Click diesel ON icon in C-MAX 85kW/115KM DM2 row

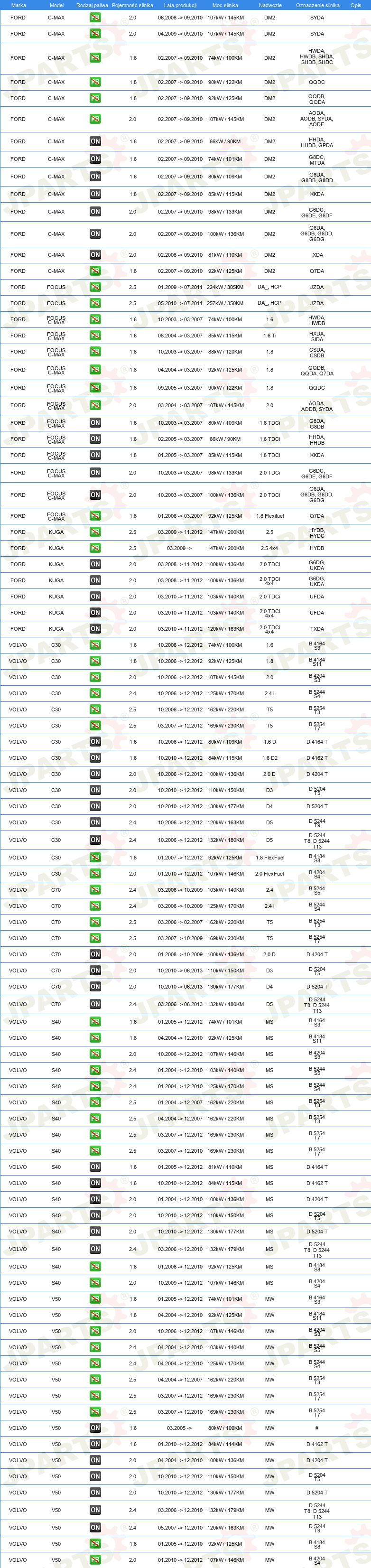(x=95, y=194)
